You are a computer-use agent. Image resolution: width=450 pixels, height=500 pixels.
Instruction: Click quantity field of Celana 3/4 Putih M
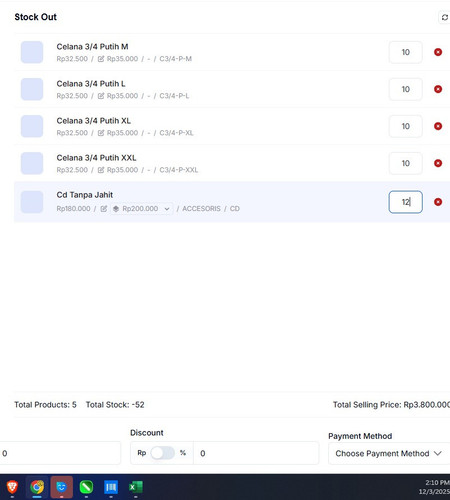coord(405,52)
